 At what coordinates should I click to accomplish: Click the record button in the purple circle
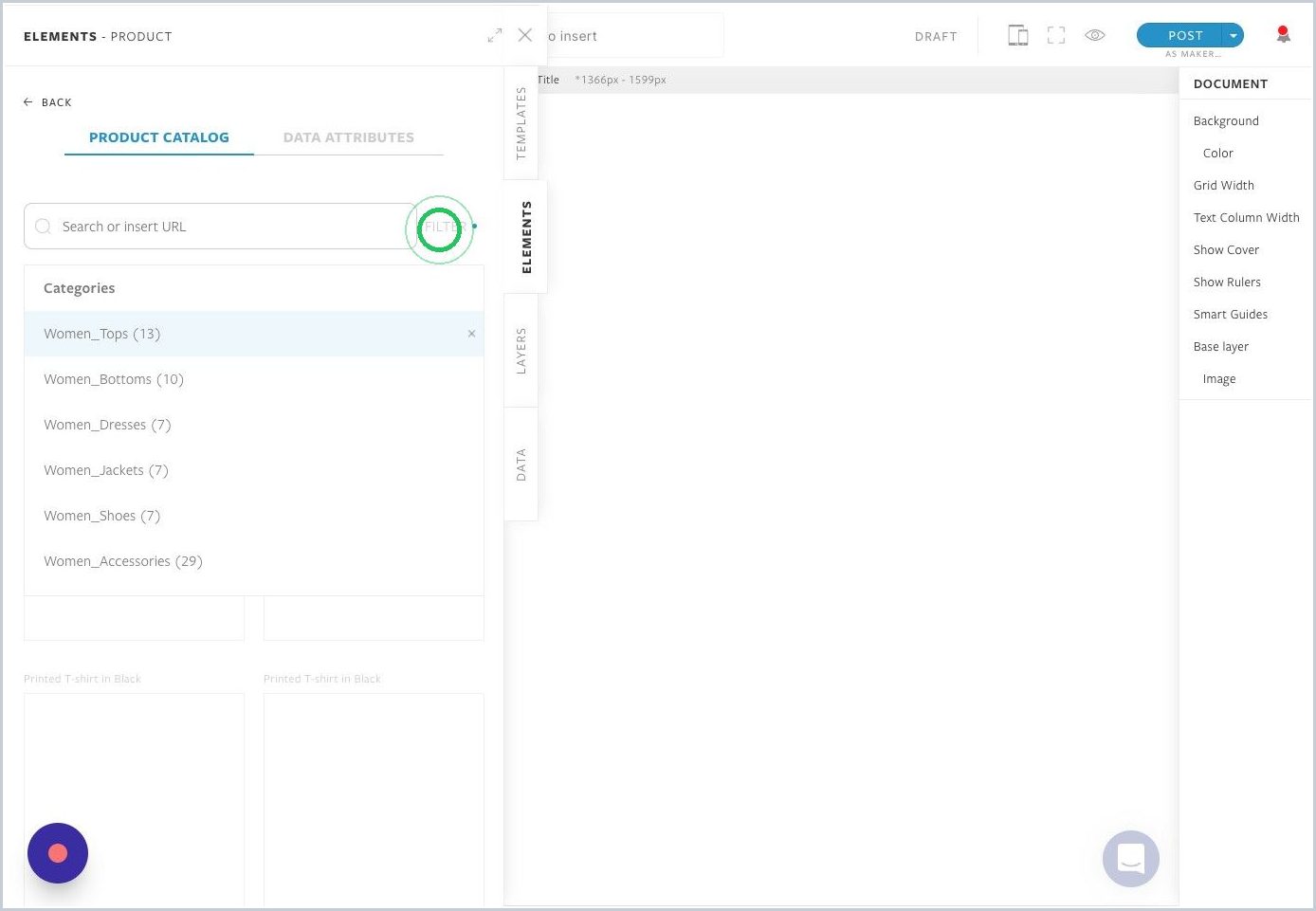58,853
